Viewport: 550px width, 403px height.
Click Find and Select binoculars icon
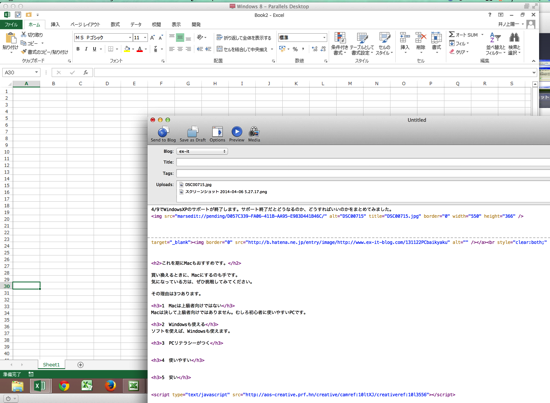click(x=514, y=43)
